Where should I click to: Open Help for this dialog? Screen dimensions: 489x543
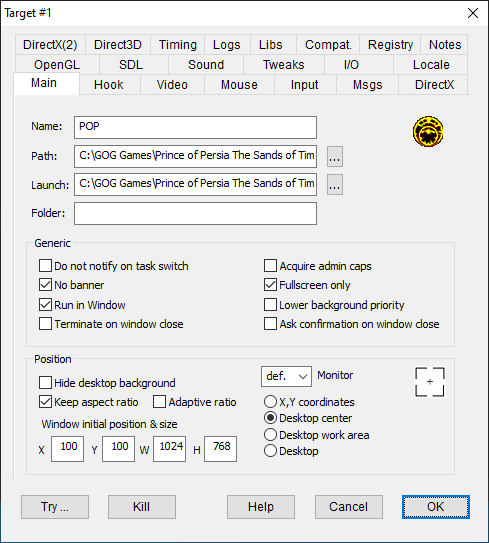(261, 507)
